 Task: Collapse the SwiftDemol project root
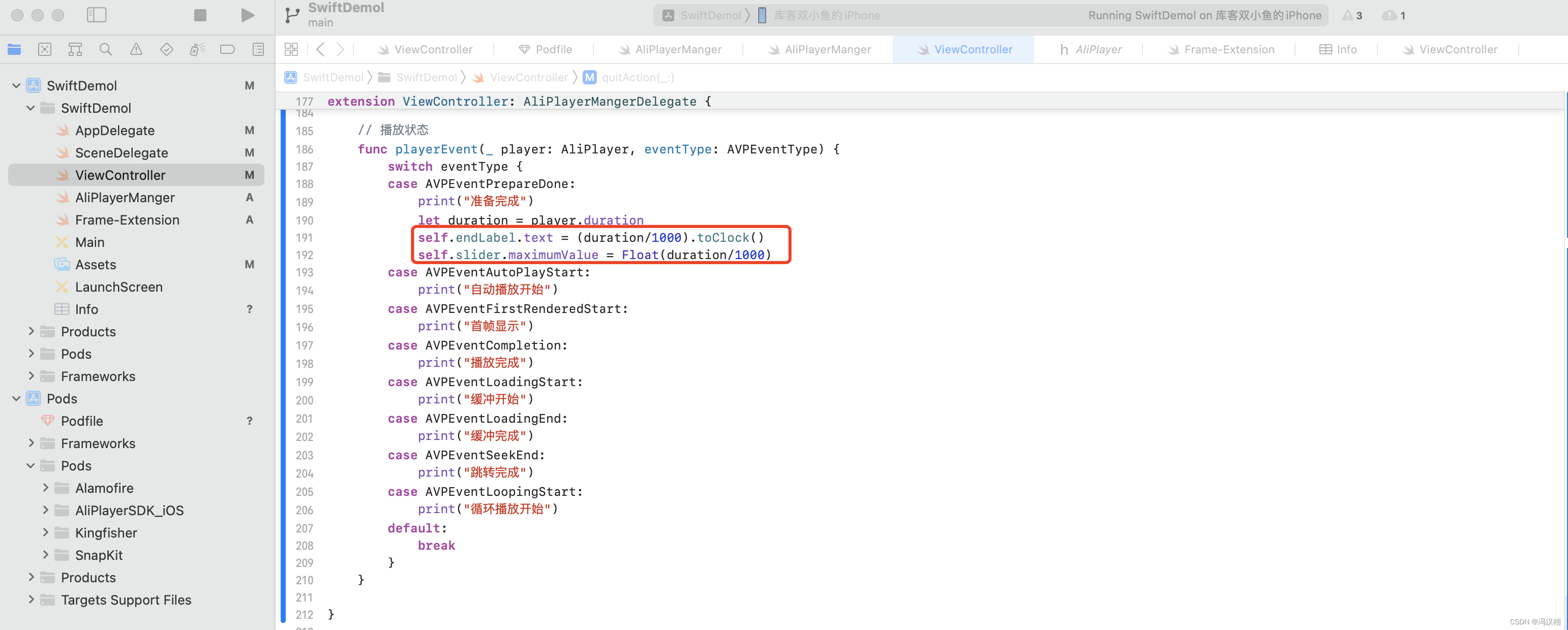click(16, 86)
